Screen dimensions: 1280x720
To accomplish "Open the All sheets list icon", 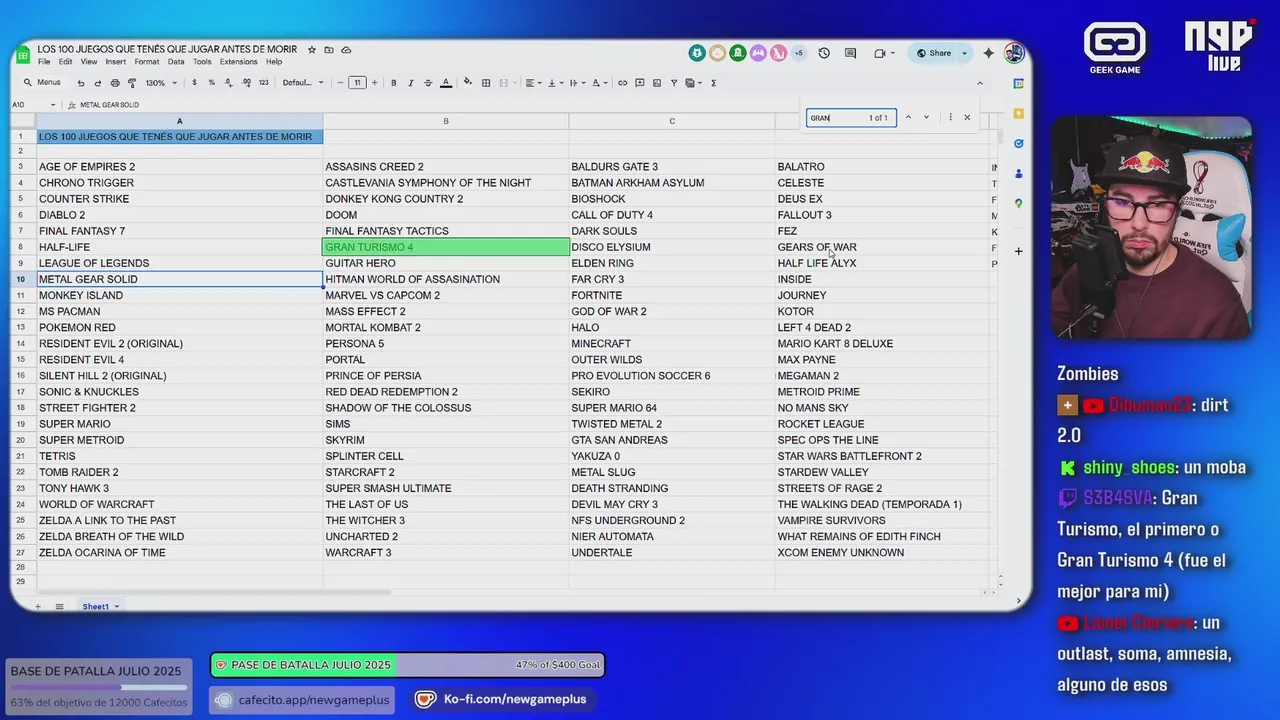I will coord(59,607).
